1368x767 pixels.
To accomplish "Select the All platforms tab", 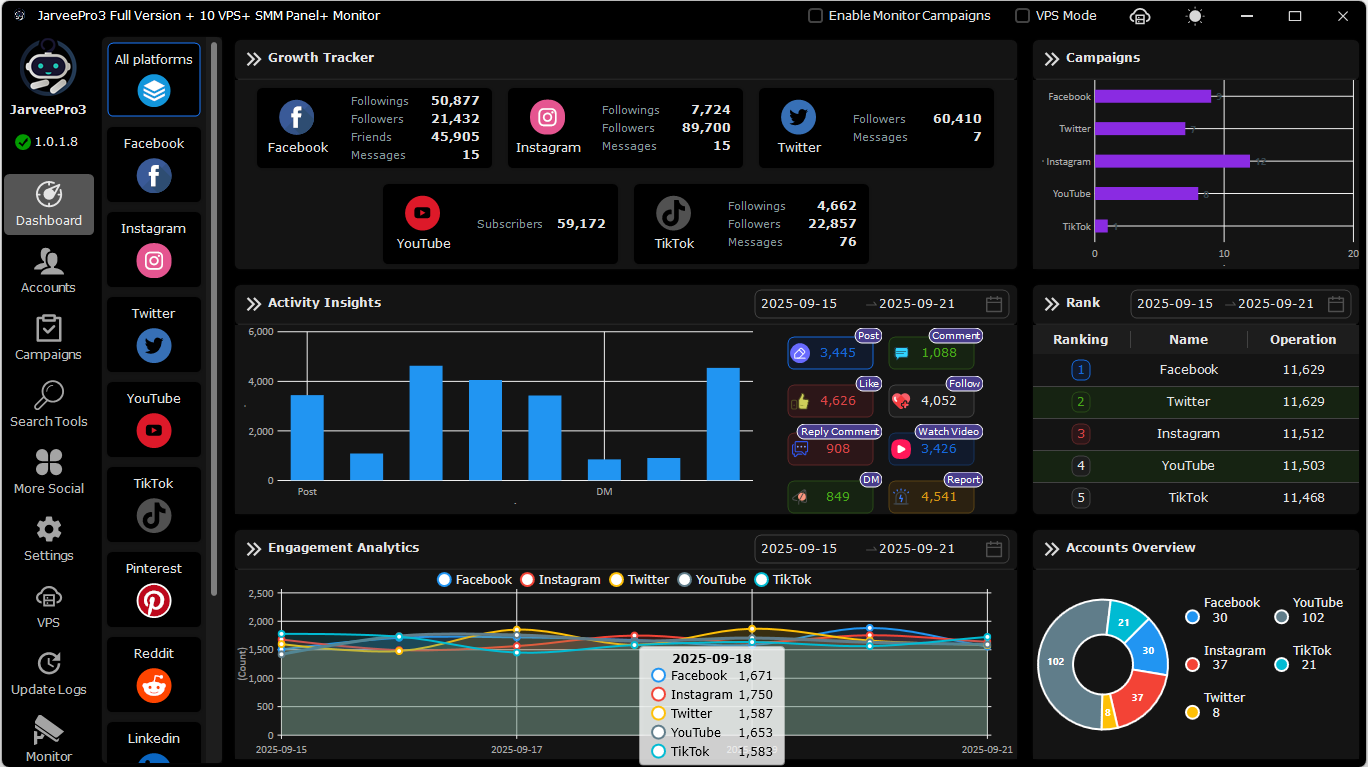I will [x=154, y=80].
